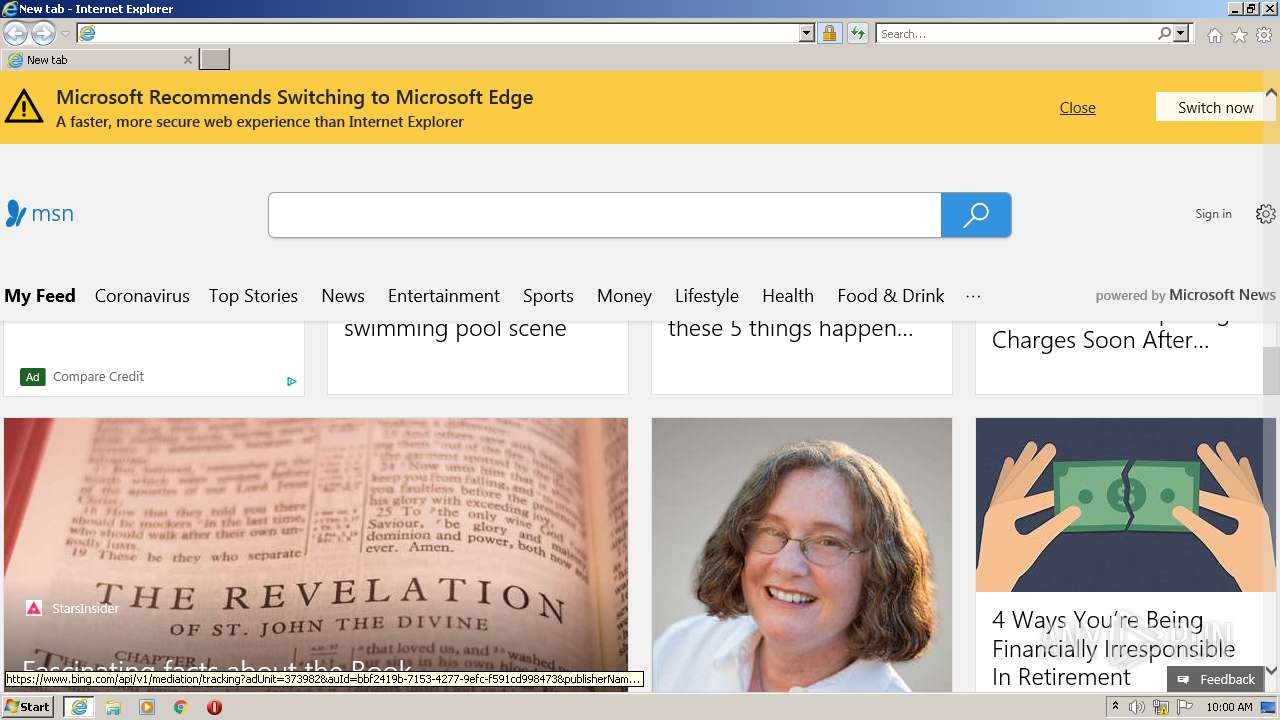
Task: Click the AdChoices triangle icon
Action: (x=291, y=381)
